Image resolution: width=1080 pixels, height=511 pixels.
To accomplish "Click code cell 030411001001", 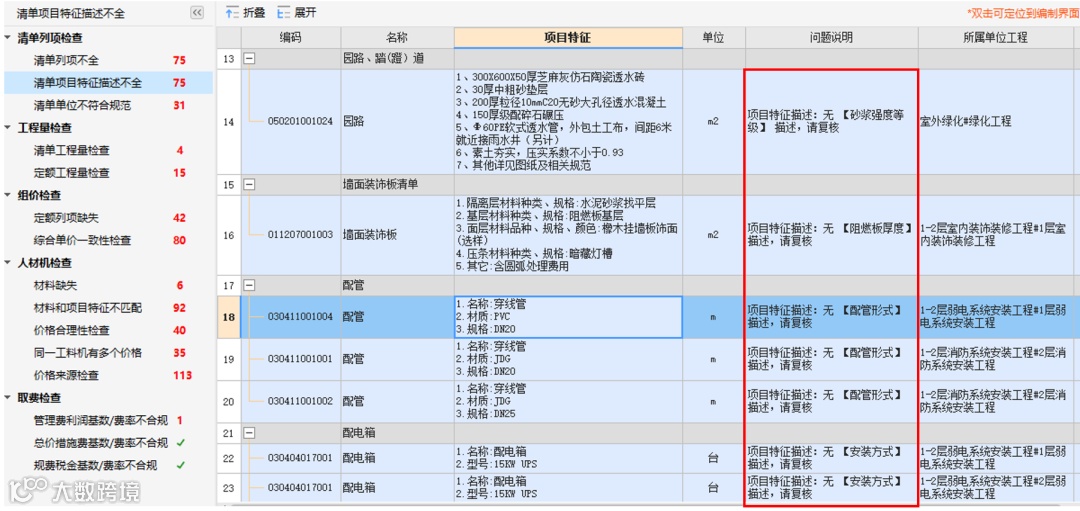I will 300,359.
